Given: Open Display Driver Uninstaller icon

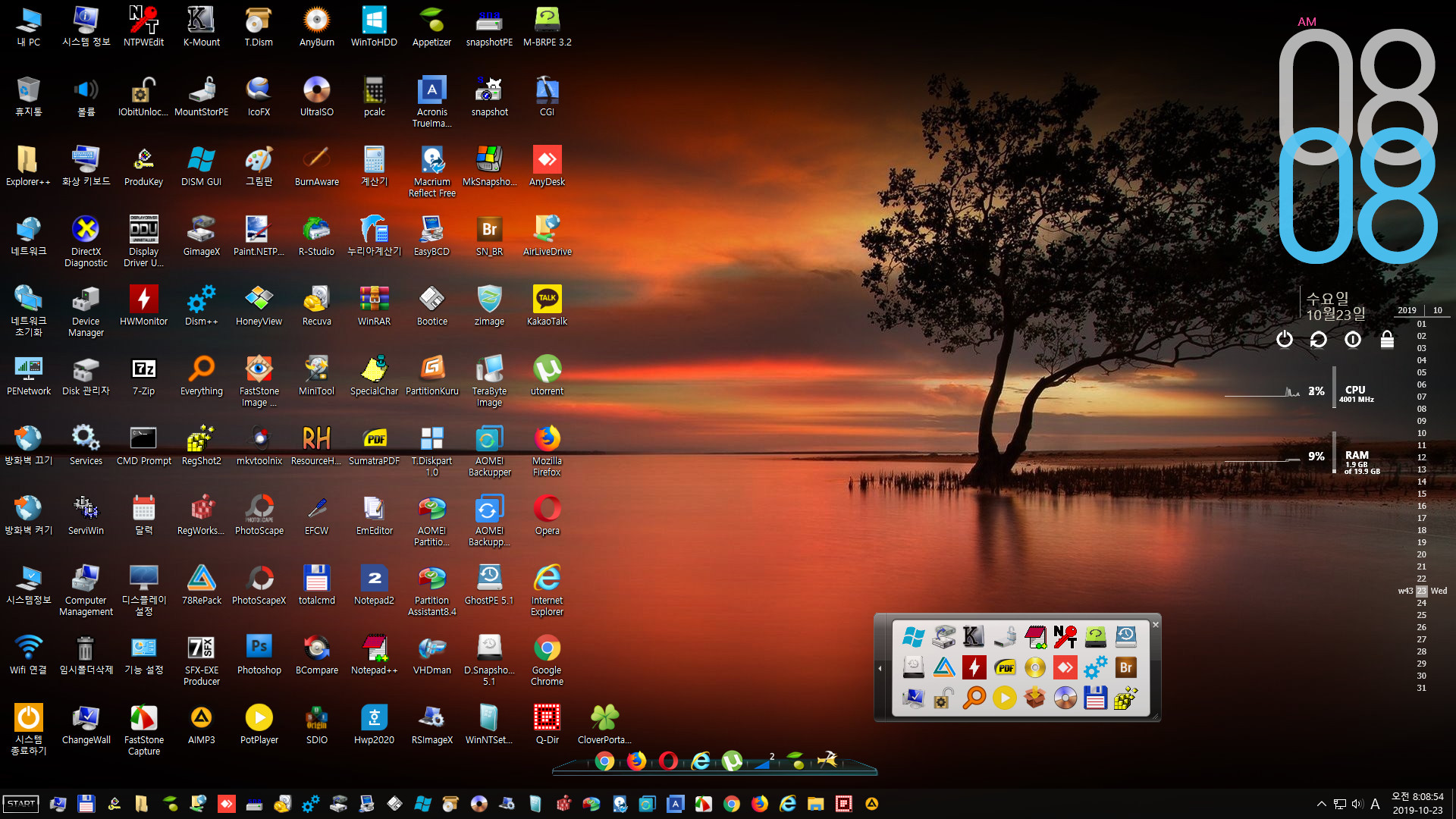Looking at the screenshot, I should click(143, 240).
